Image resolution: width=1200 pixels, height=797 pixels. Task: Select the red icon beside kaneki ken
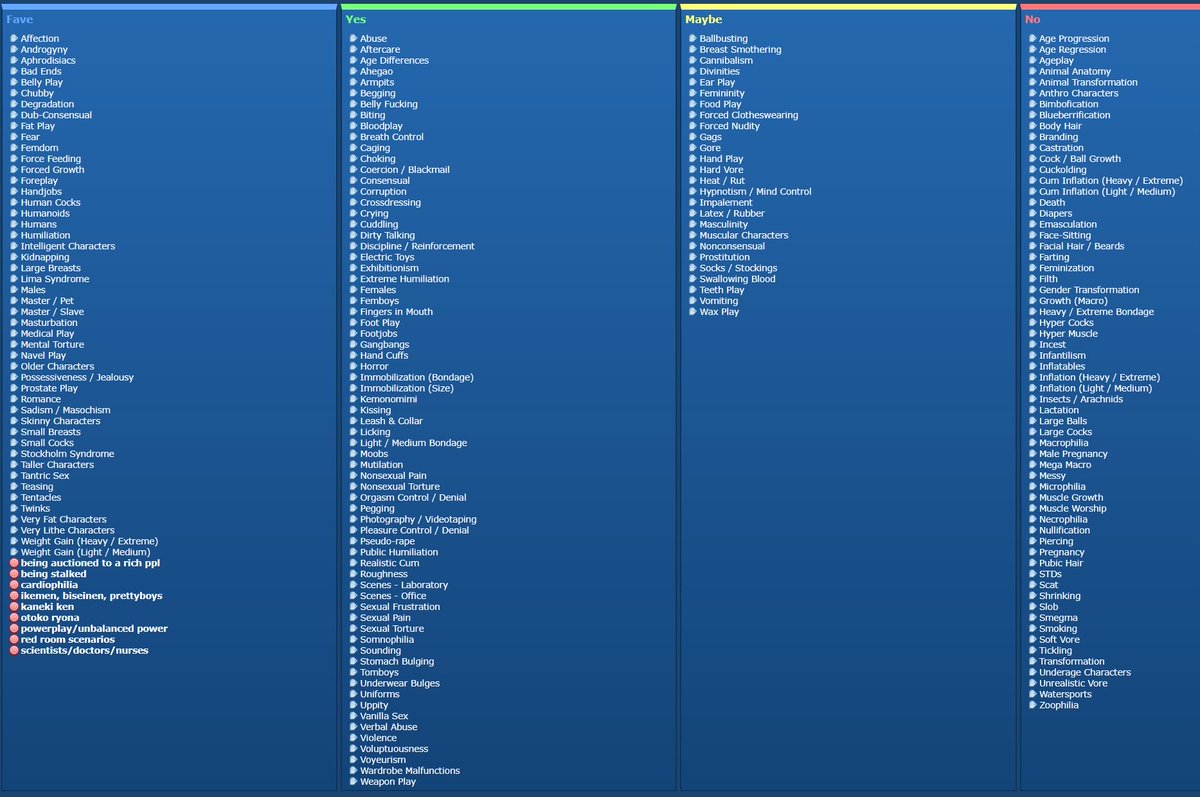(x=14, y=607)
